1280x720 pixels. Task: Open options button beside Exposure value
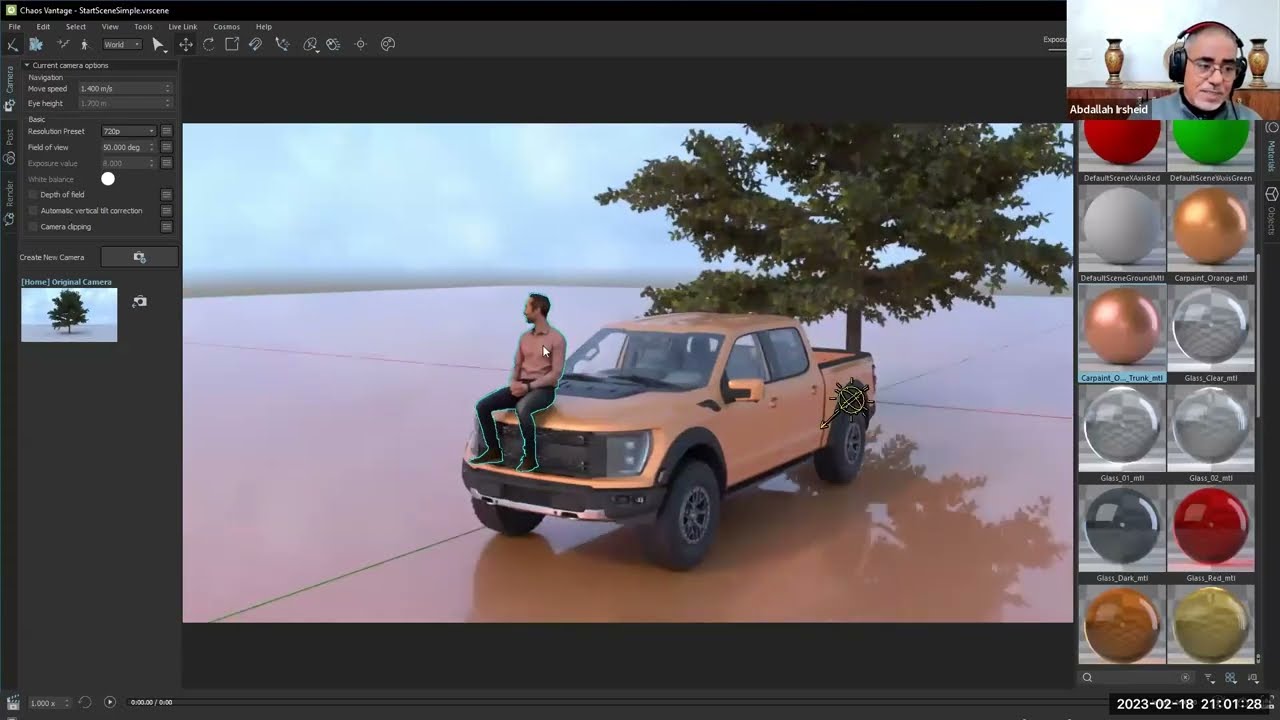167,163
